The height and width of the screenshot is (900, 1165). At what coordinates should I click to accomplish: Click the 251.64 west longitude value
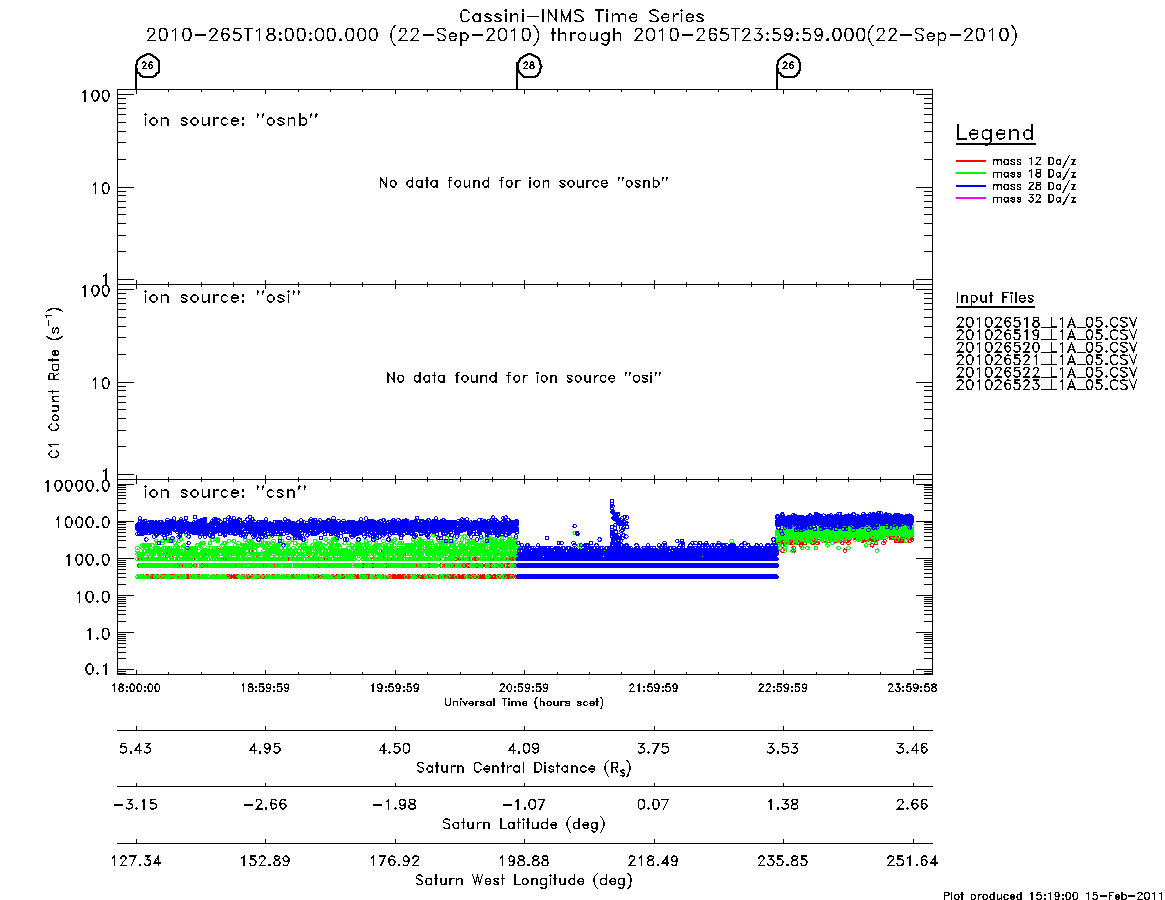[912, 861]
